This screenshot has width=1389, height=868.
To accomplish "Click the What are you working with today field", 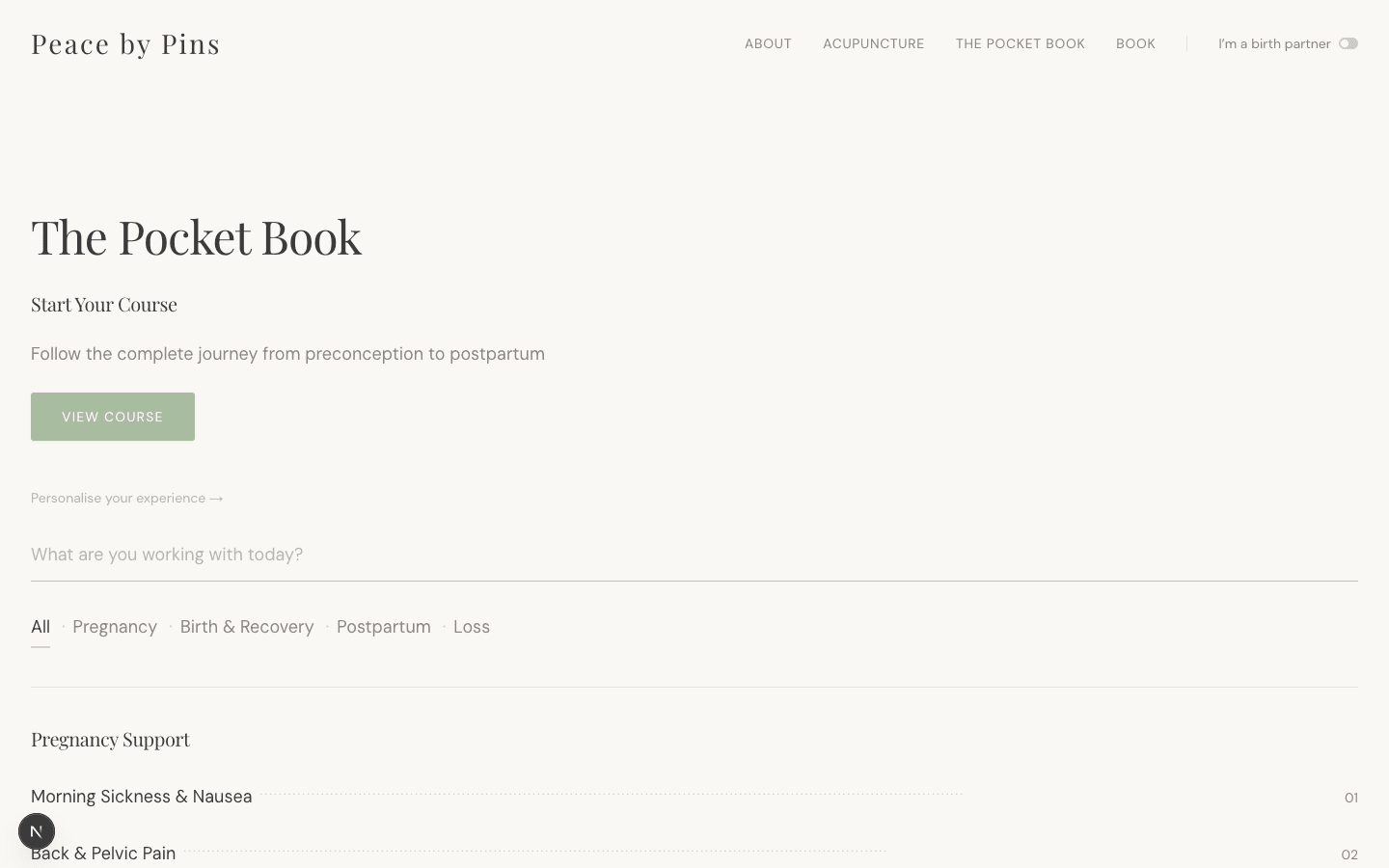I will point(386,555).
